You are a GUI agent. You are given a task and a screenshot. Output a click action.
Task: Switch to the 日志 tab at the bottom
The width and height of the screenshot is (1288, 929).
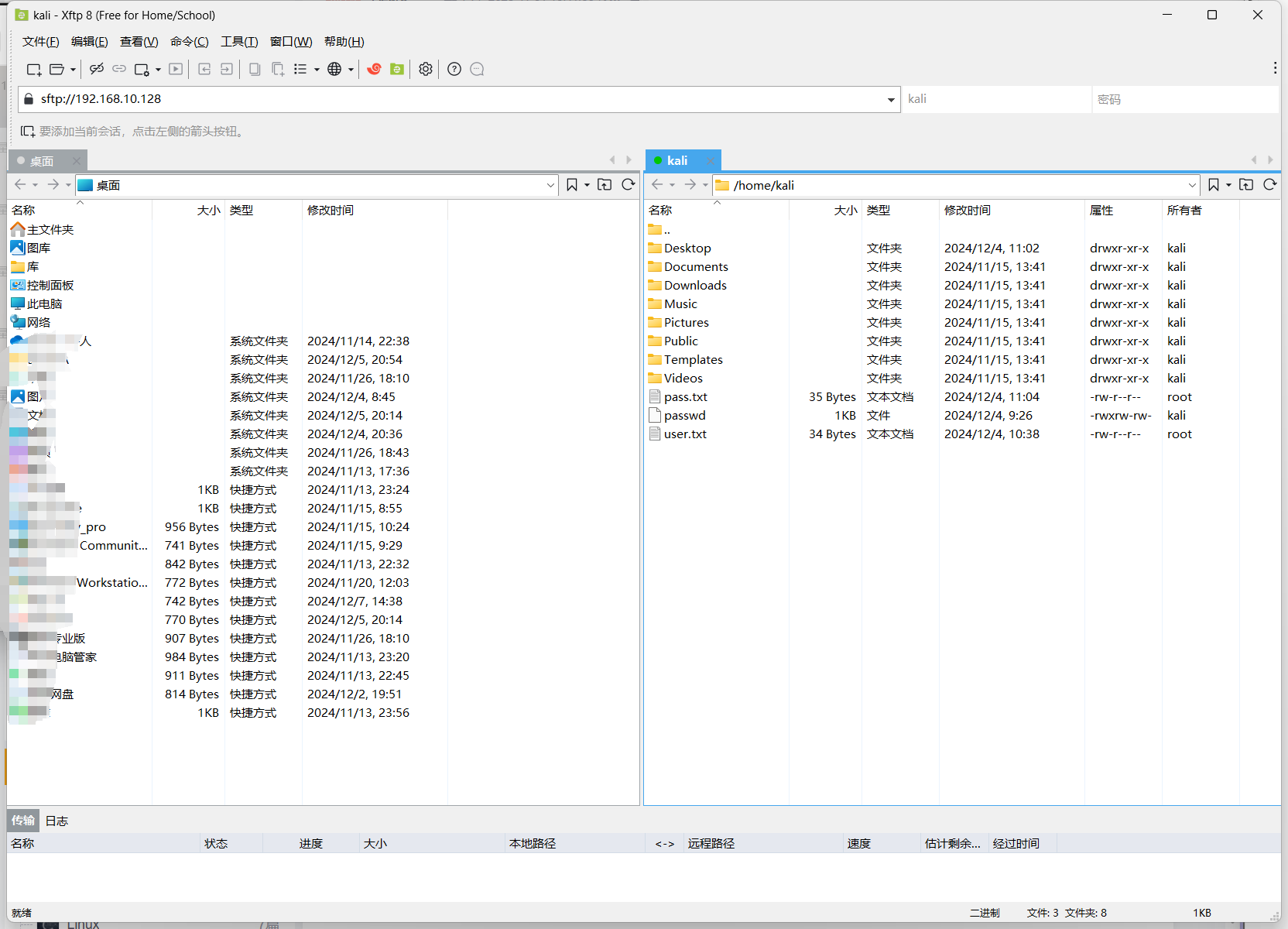pos(56,821)
